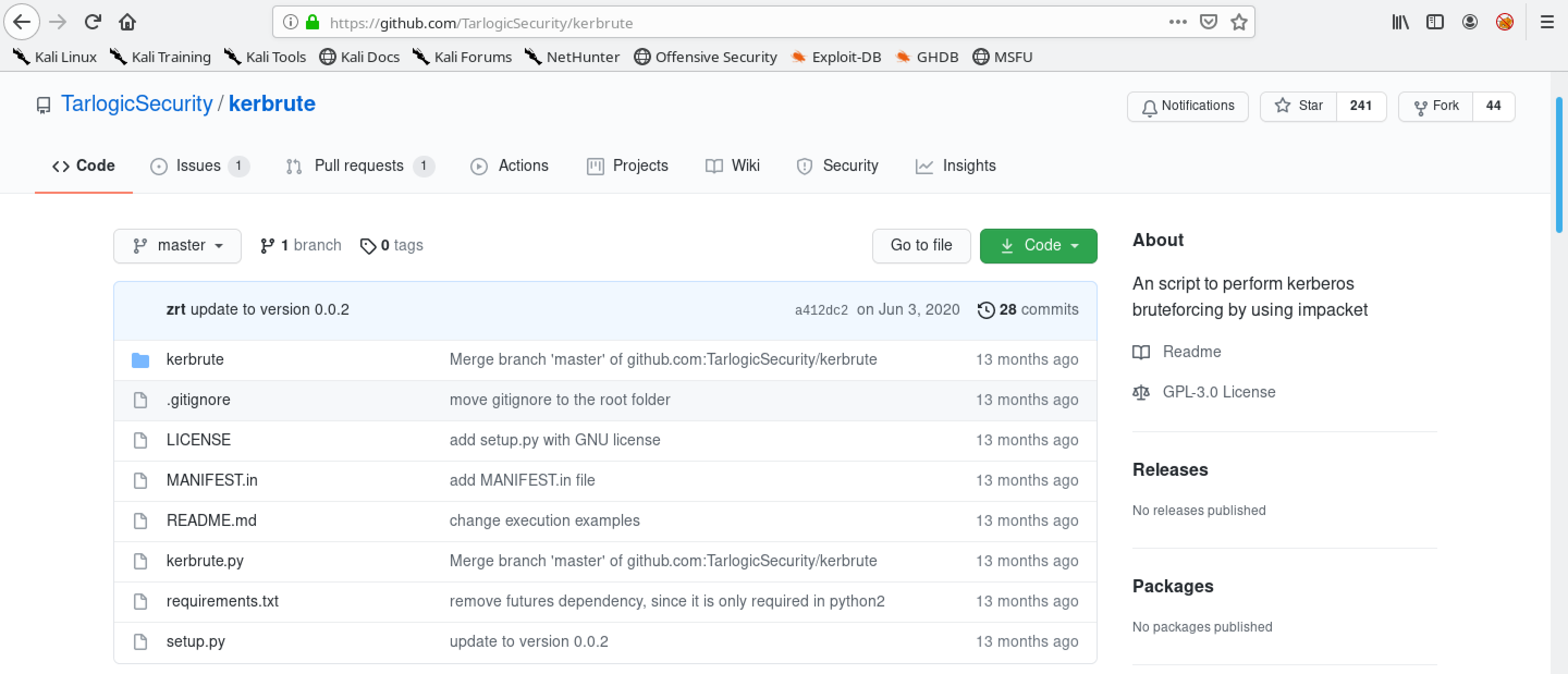Open the README.md file
The width and height of the screenshot is (1568, 674).
pos(211,520)
